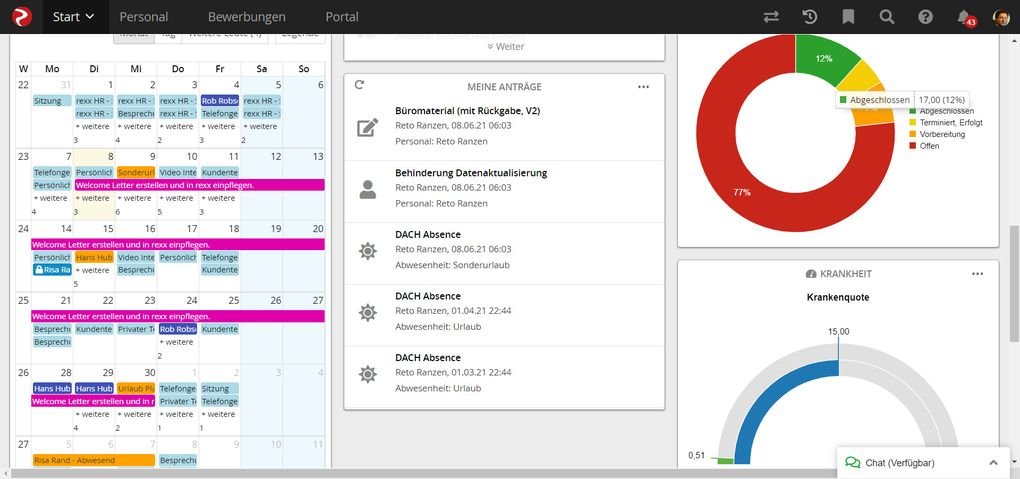The height and width of the screenshot is (479, 1020).
Task: Click the page's vertical scrollbar thumb
Action: 1014,283
